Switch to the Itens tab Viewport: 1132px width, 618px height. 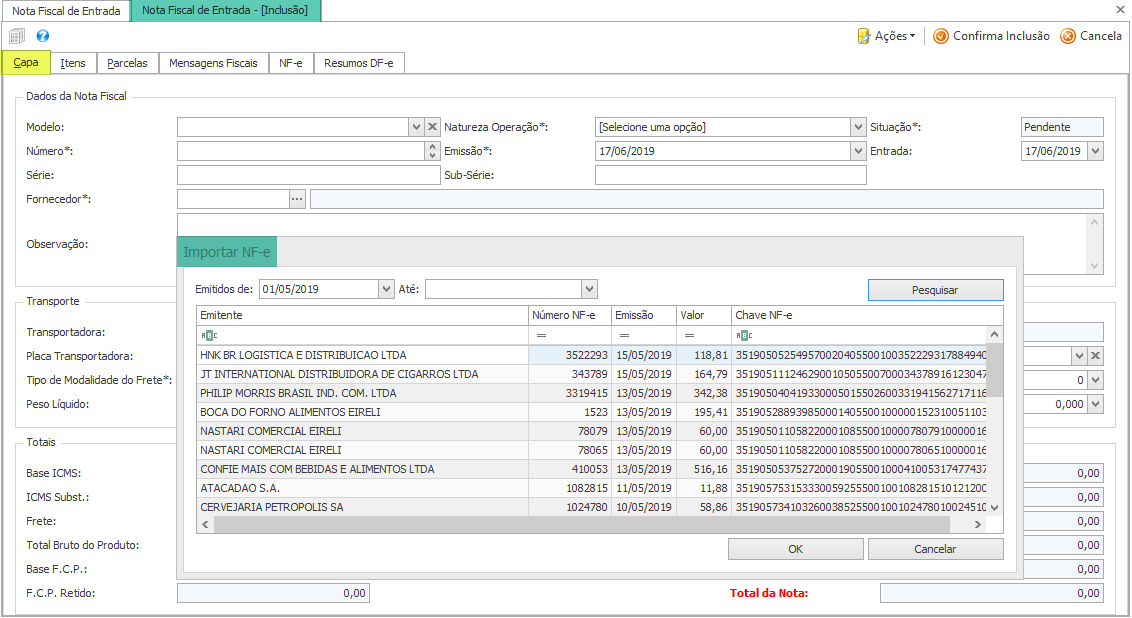tap(73, 63)
